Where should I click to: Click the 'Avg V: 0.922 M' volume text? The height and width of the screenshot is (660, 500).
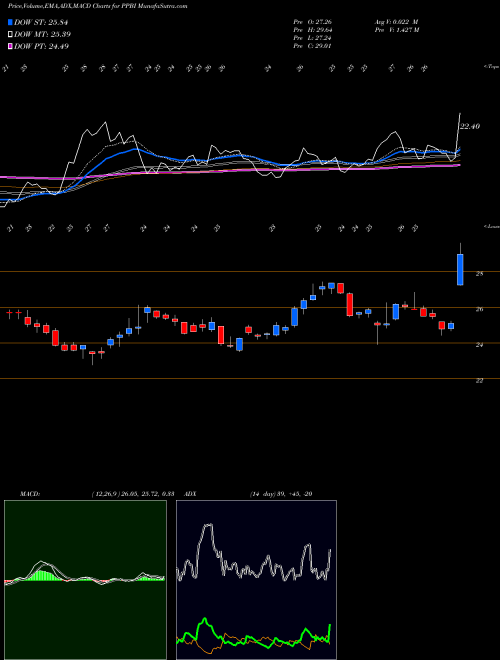coord(397,22)
